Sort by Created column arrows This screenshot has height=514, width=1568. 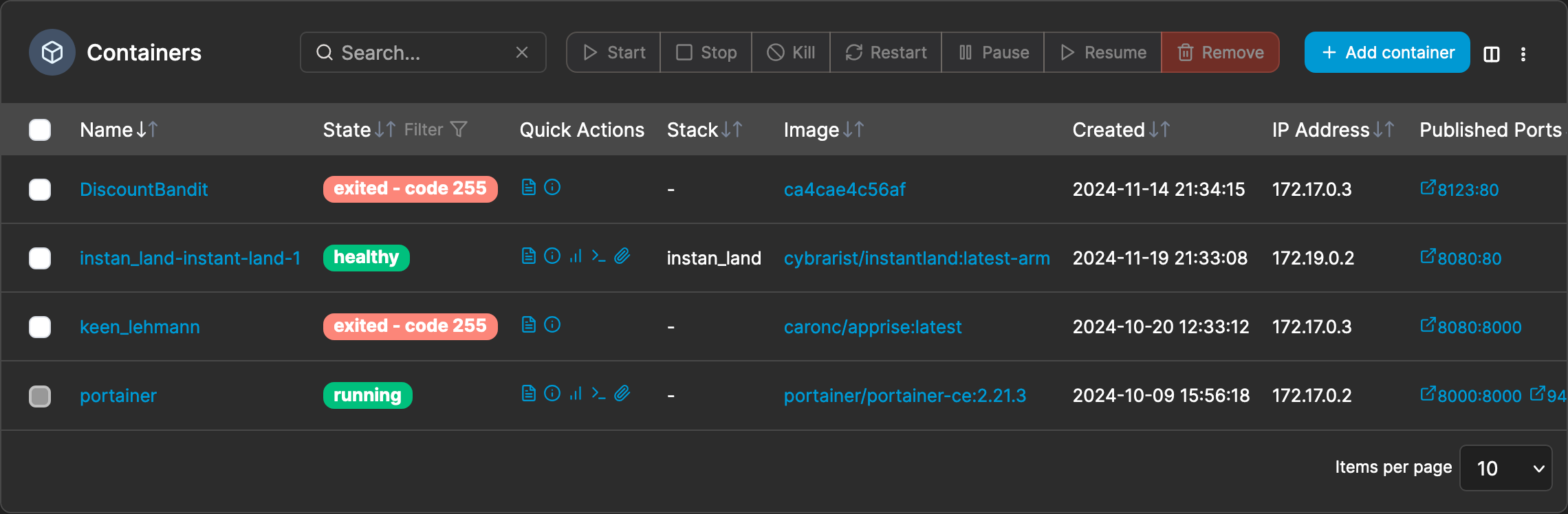[1159, 129]
